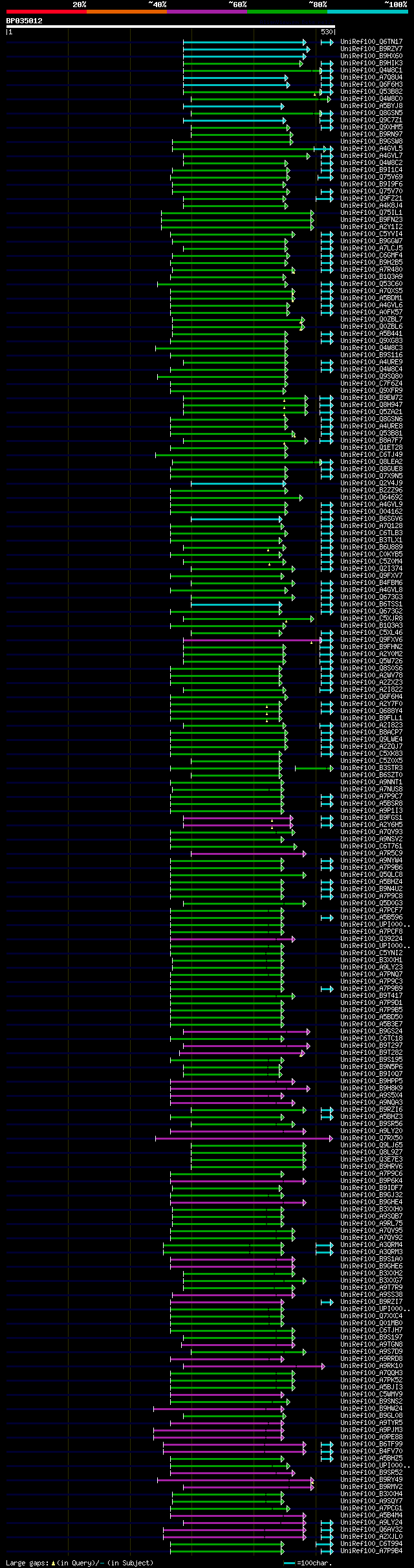414x1568 pixels.
Task: Click UniRef100_C5XJR8 label
Action: (371, 619)
